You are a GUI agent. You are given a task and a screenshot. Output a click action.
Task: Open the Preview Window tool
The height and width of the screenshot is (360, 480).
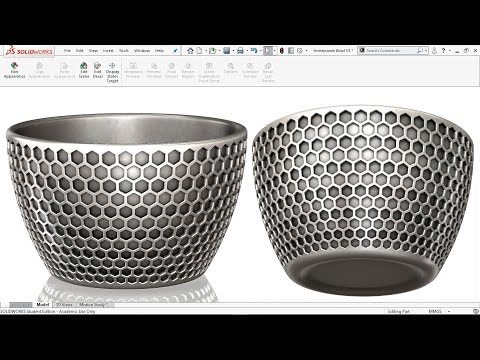tap(154, 70)
